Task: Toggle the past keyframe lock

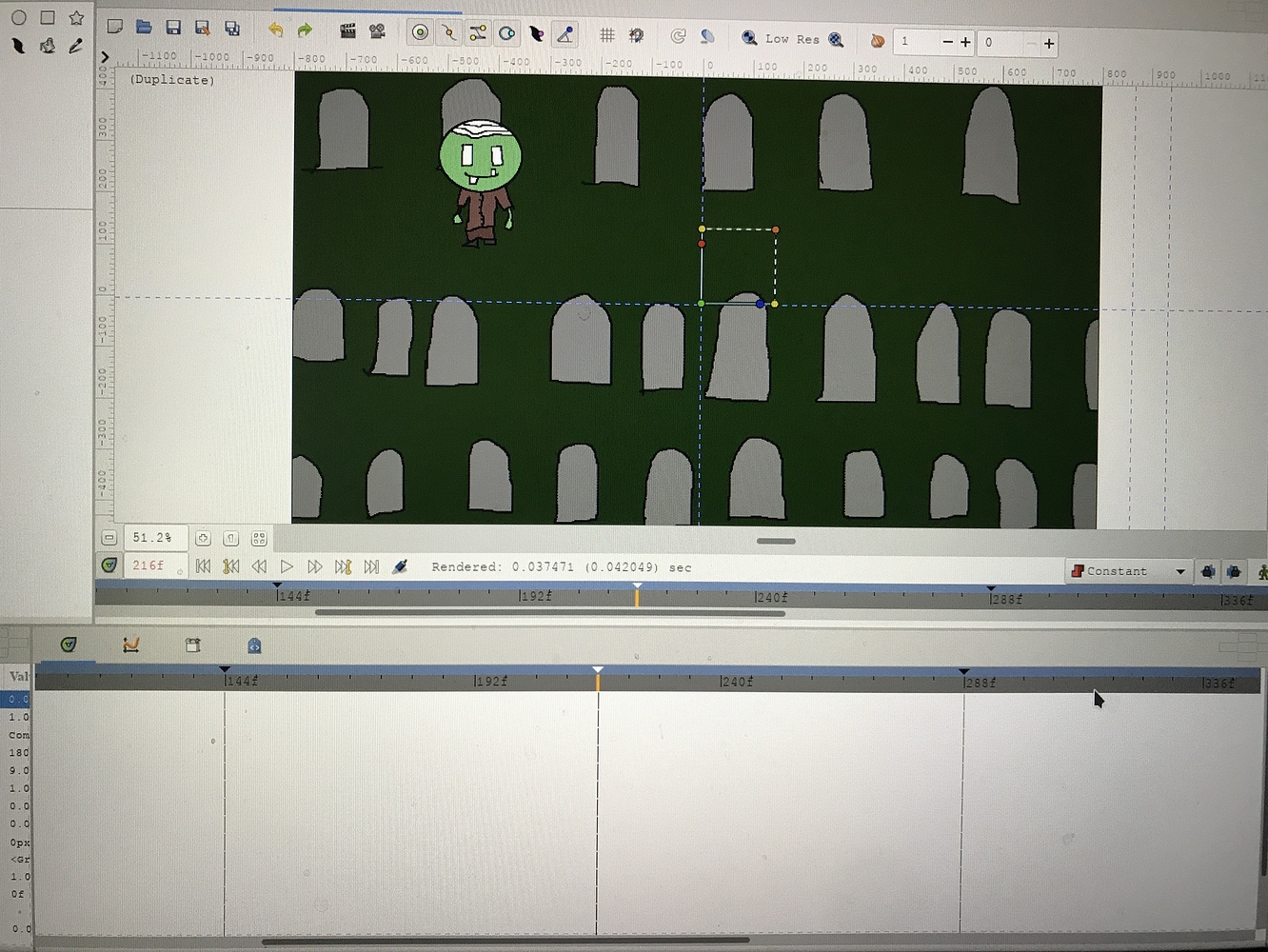Action: point(1208,572)
